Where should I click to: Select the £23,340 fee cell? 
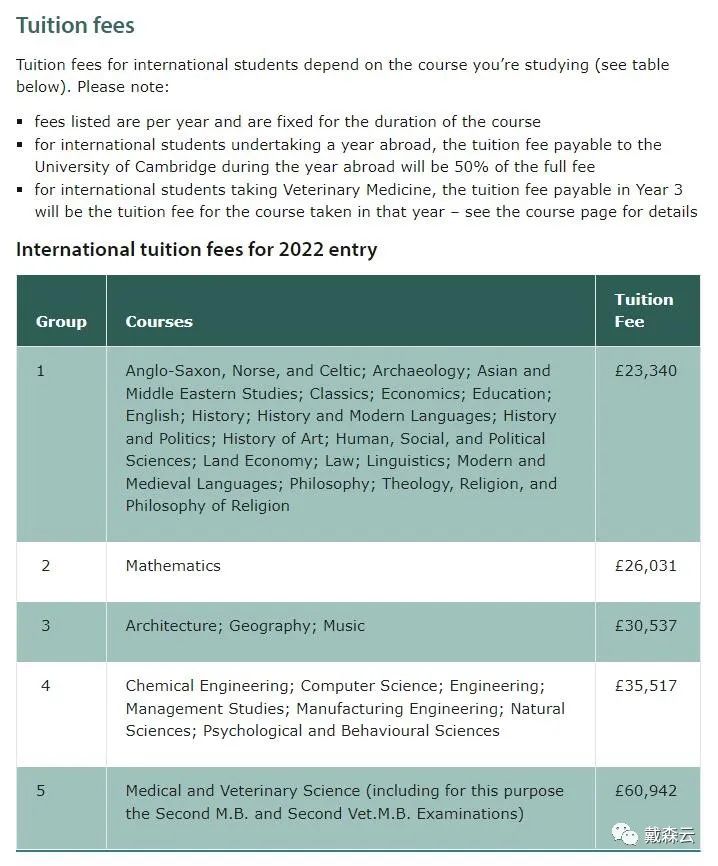(646, 371)
